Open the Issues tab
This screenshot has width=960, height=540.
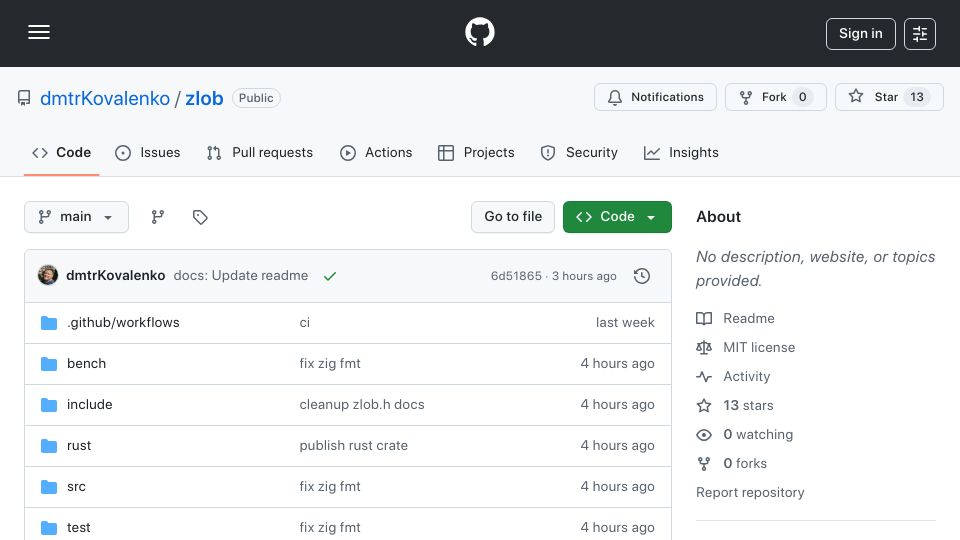(x=148, y=152)
